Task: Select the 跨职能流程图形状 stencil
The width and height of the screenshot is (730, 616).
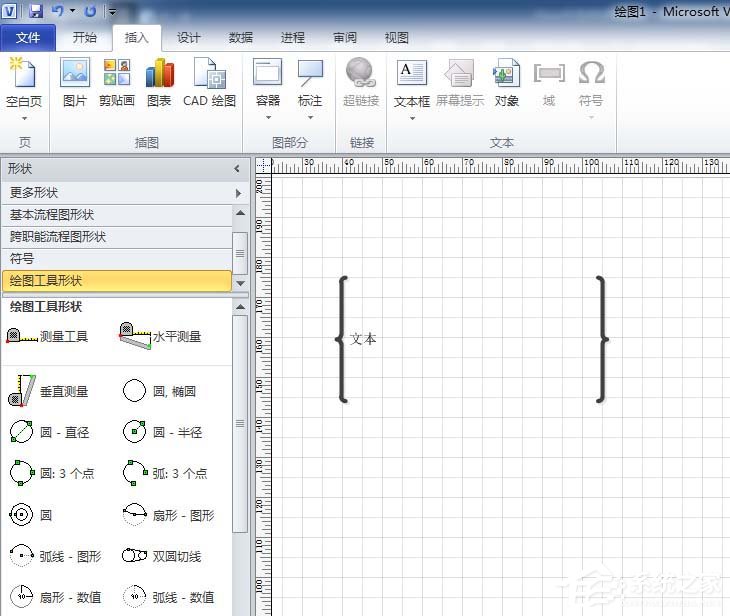Action: 58,237
